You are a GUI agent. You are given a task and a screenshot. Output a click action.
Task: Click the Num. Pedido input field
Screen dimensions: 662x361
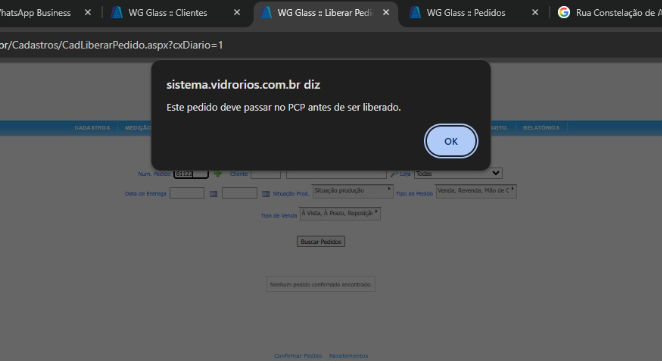click(191, 174)
